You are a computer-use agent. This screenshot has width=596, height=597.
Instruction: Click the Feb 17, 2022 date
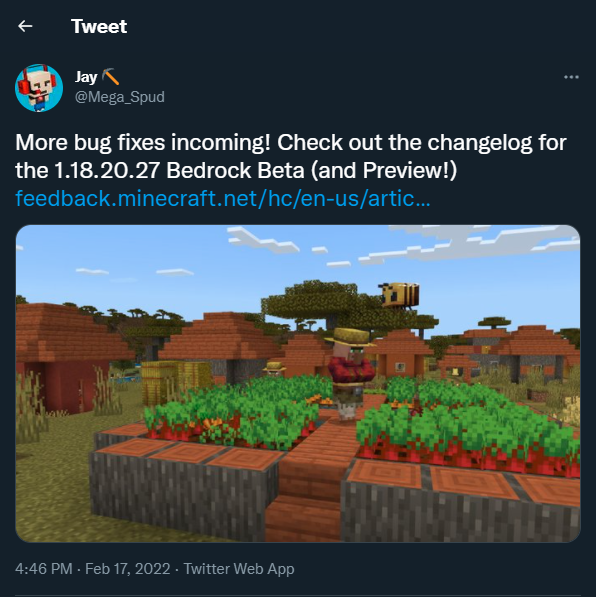(128, 569)
